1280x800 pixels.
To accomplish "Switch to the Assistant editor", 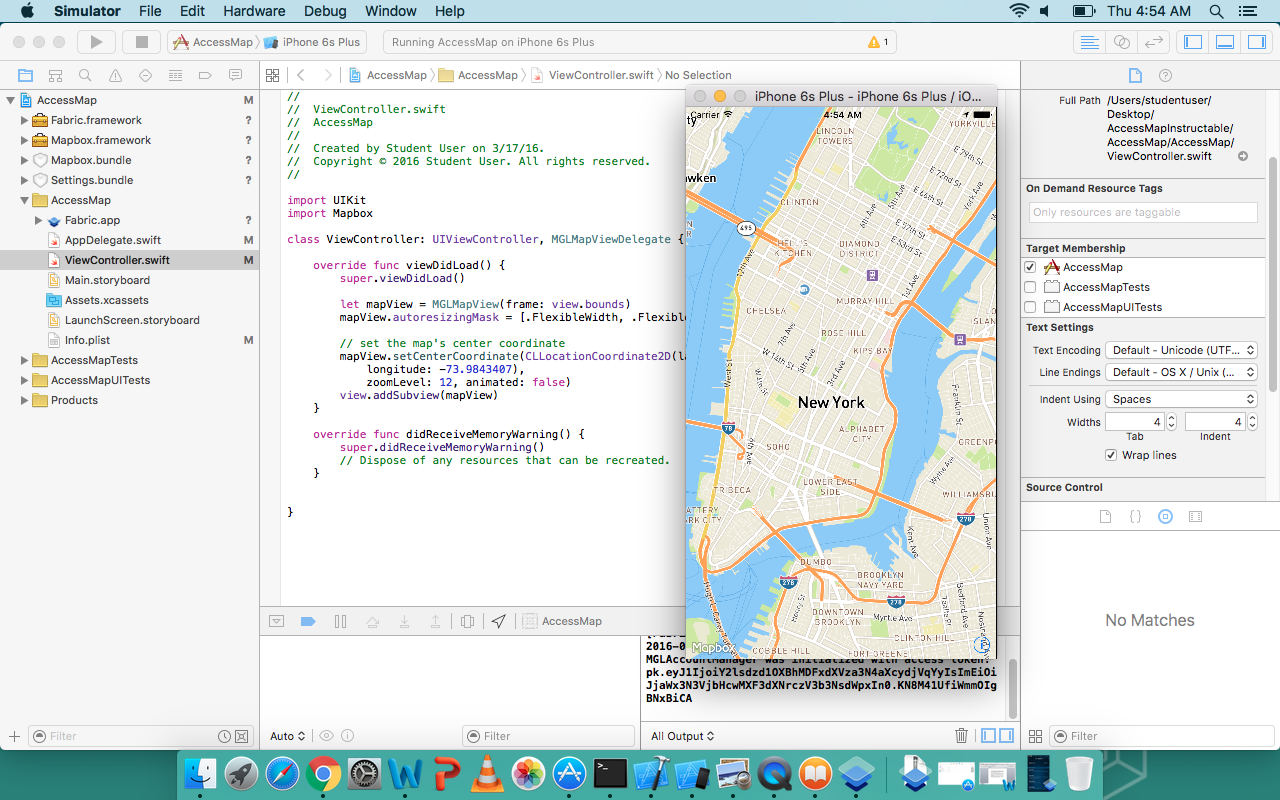I will 1121,42.
